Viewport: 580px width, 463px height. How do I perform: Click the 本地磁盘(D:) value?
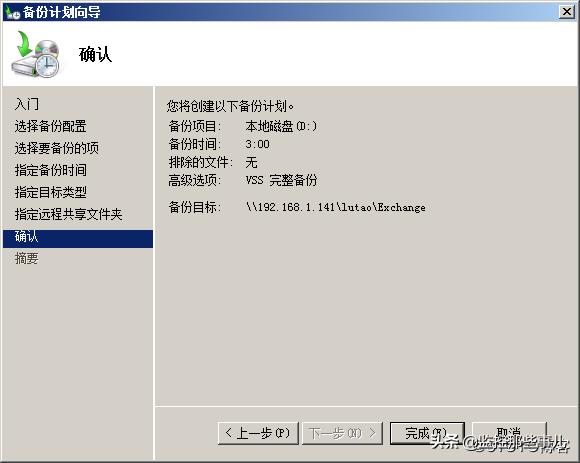coord(281,126)
